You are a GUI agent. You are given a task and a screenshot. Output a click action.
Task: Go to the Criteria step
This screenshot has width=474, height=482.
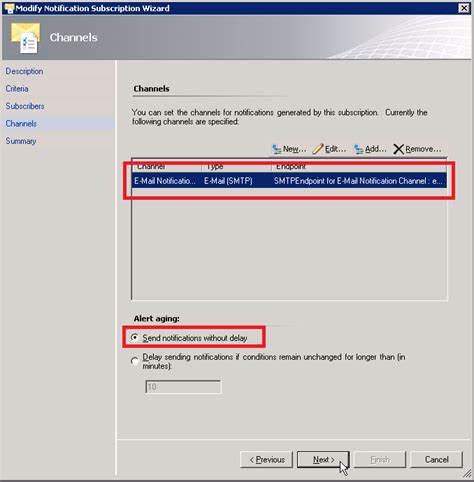tap(17, 89)
